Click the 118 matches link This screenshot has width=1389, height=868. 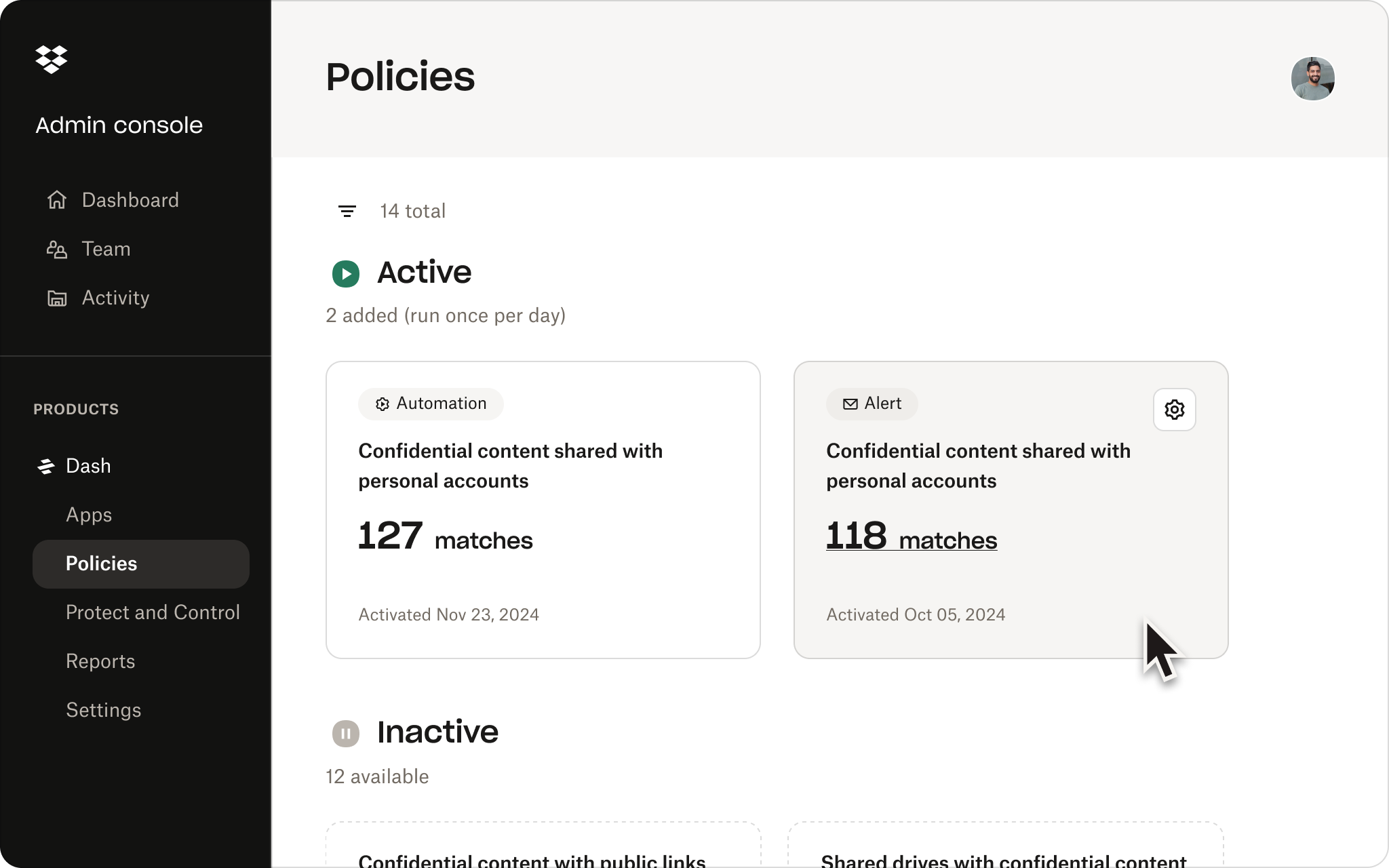(x=911, y=537)
